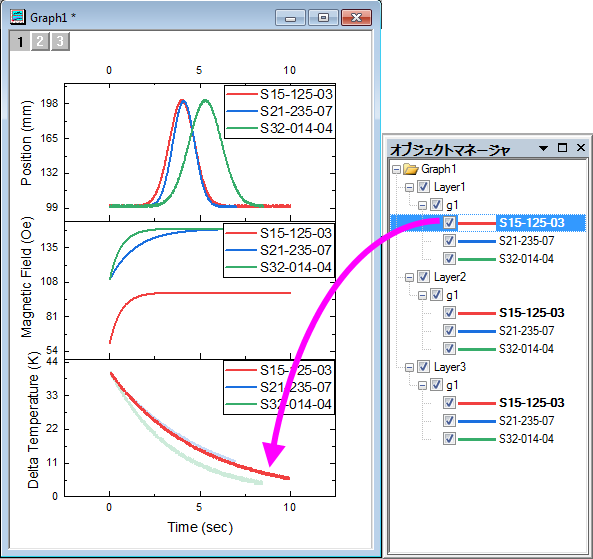Select layer 2 tab in Graph1 window
Image resolution: width=593 pixels, height=559 pixels.
(40, 41)
